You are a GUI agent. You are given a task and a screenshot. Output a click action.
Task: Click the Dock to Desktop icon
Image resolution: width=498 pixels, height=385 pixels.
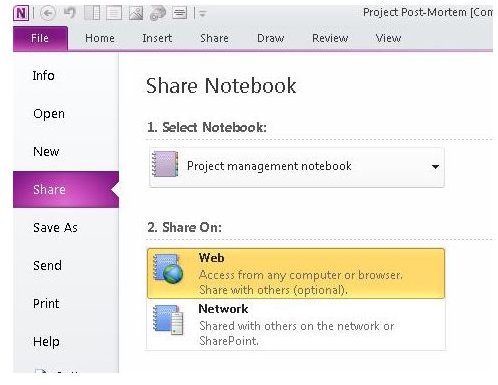[92, 13]
